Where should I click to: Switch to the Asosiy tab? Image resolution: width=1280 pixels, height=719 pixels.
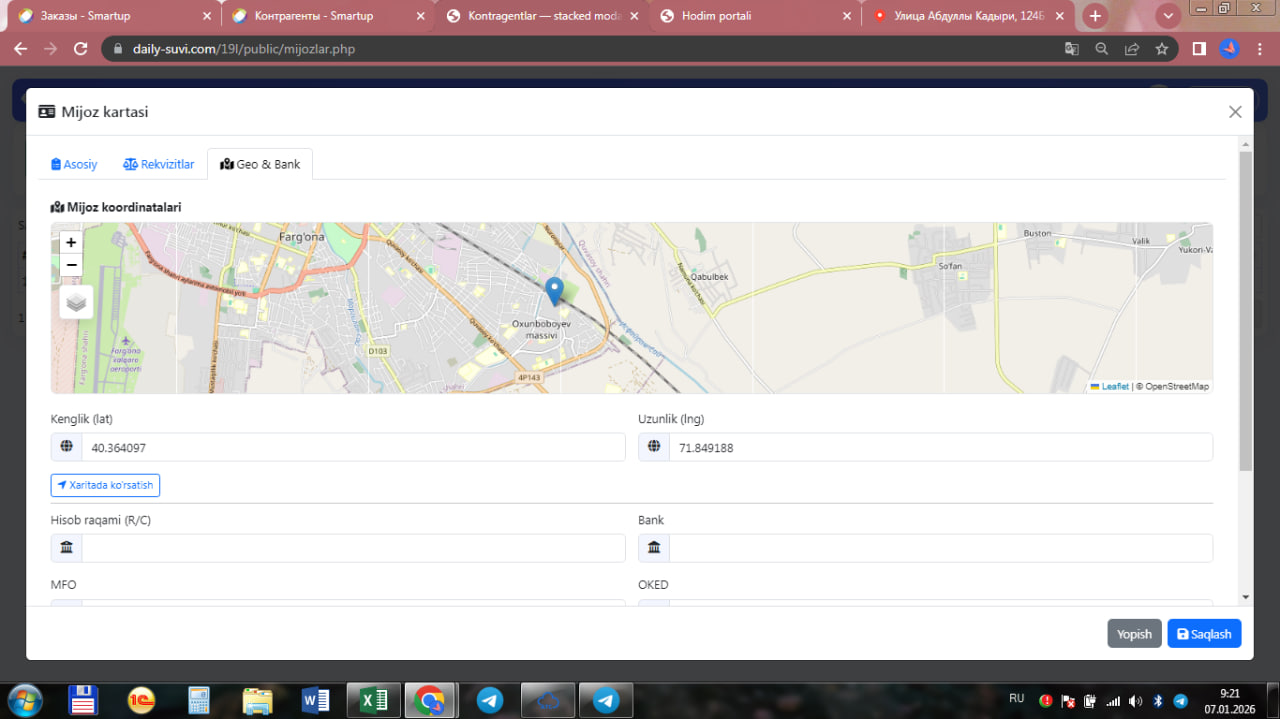[75, 164]
